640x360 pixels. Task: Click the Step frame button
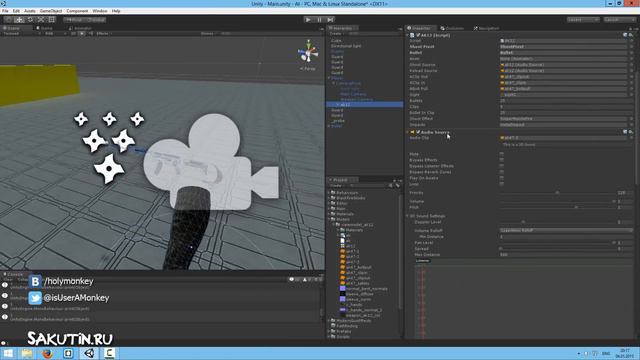pos(330,20)
